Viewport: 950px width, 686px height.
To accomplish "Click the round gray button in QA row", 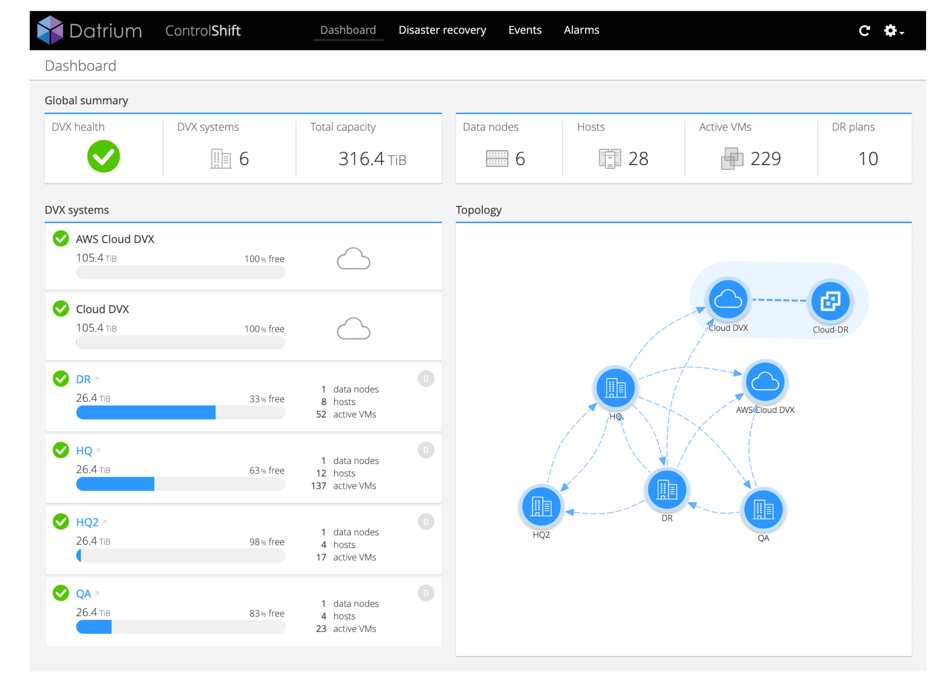I will pyautogui.click(x=426, y=593).
